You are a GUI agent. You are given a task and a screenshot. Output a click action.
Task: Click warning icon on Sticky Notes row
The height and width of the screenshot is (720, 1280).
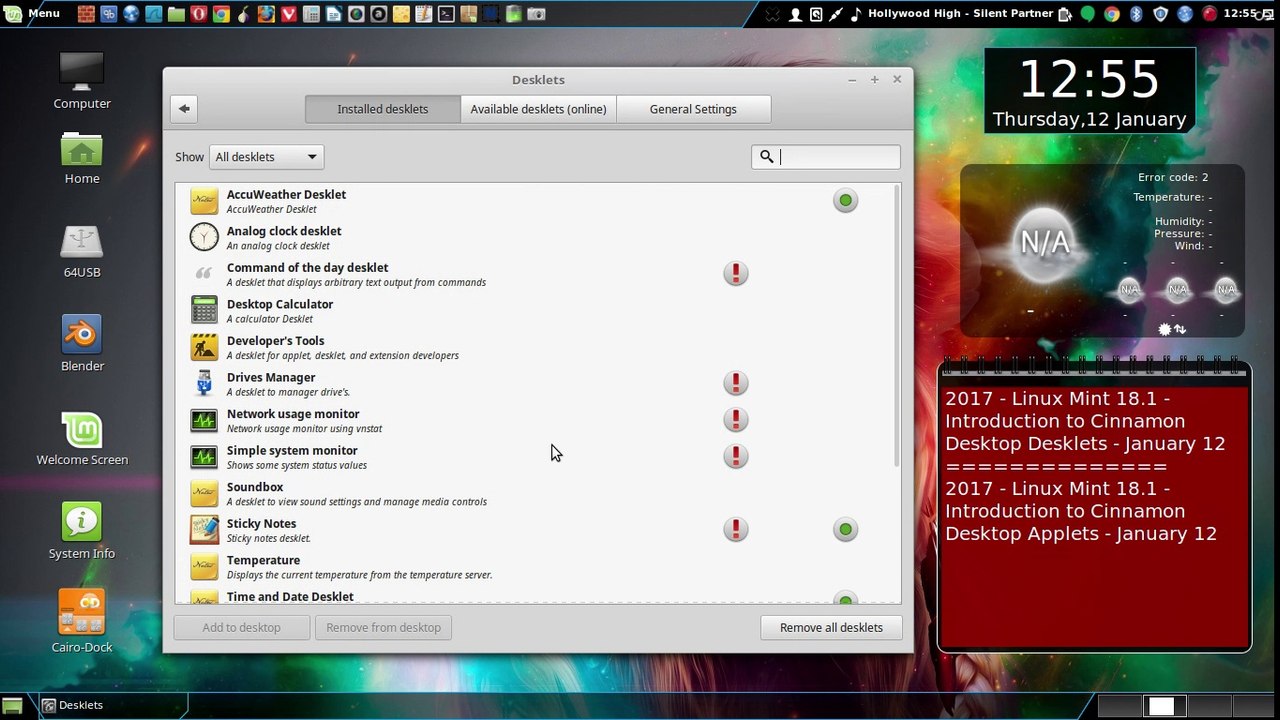(x=736, y=529)
